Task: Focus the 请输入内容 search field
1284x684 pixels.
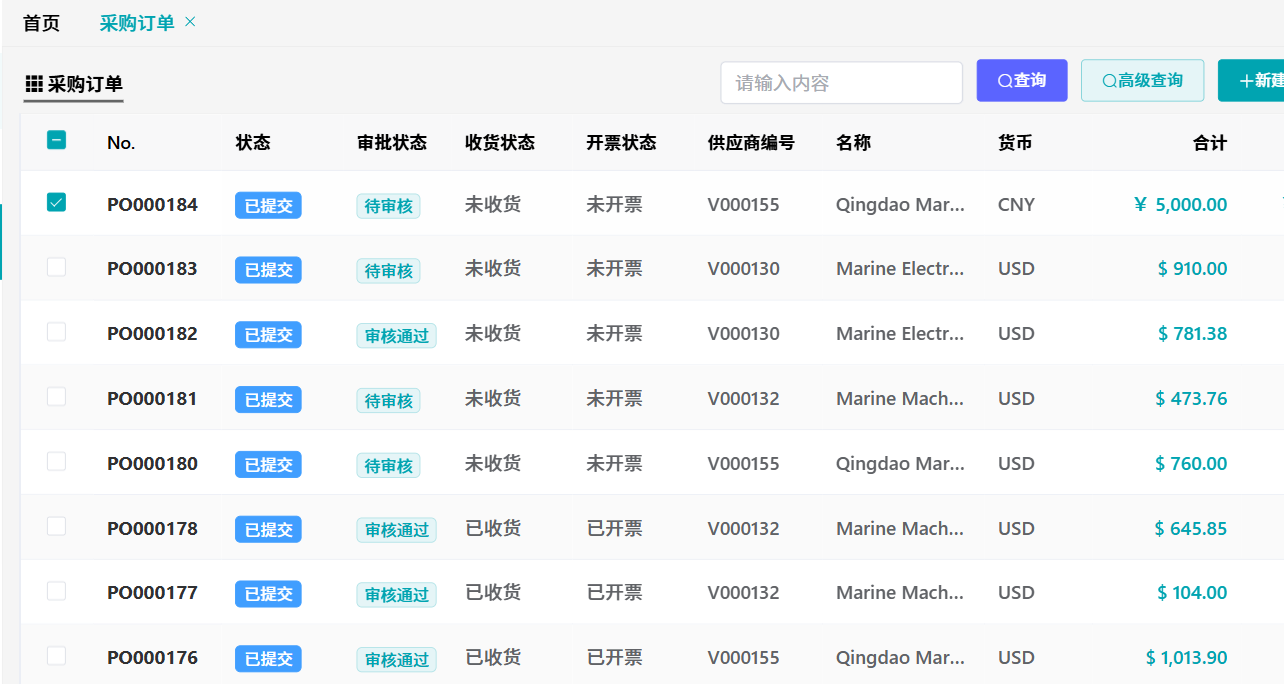Action: point(840,83)
